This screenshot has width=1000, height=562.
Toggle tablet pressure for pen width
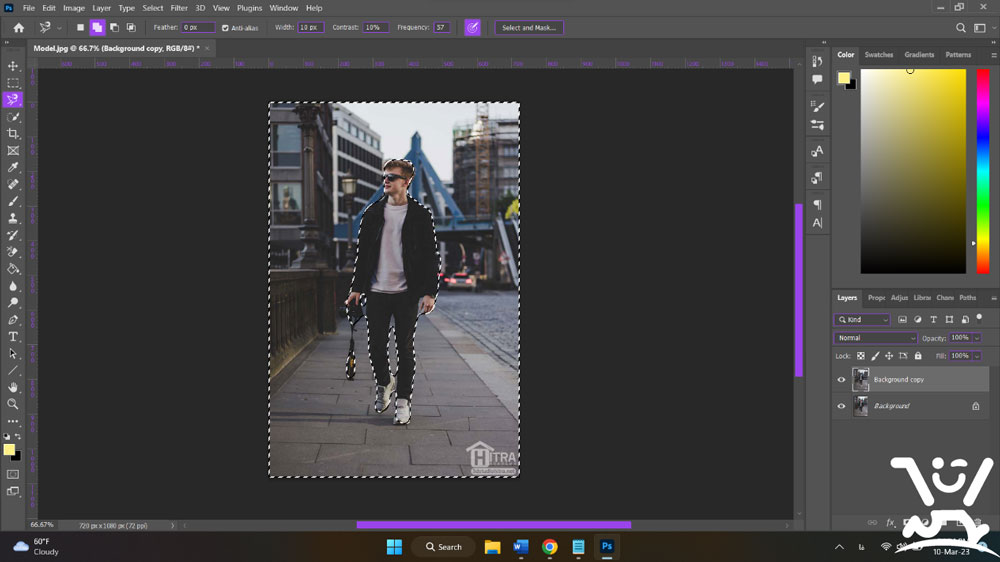(473, 27)
